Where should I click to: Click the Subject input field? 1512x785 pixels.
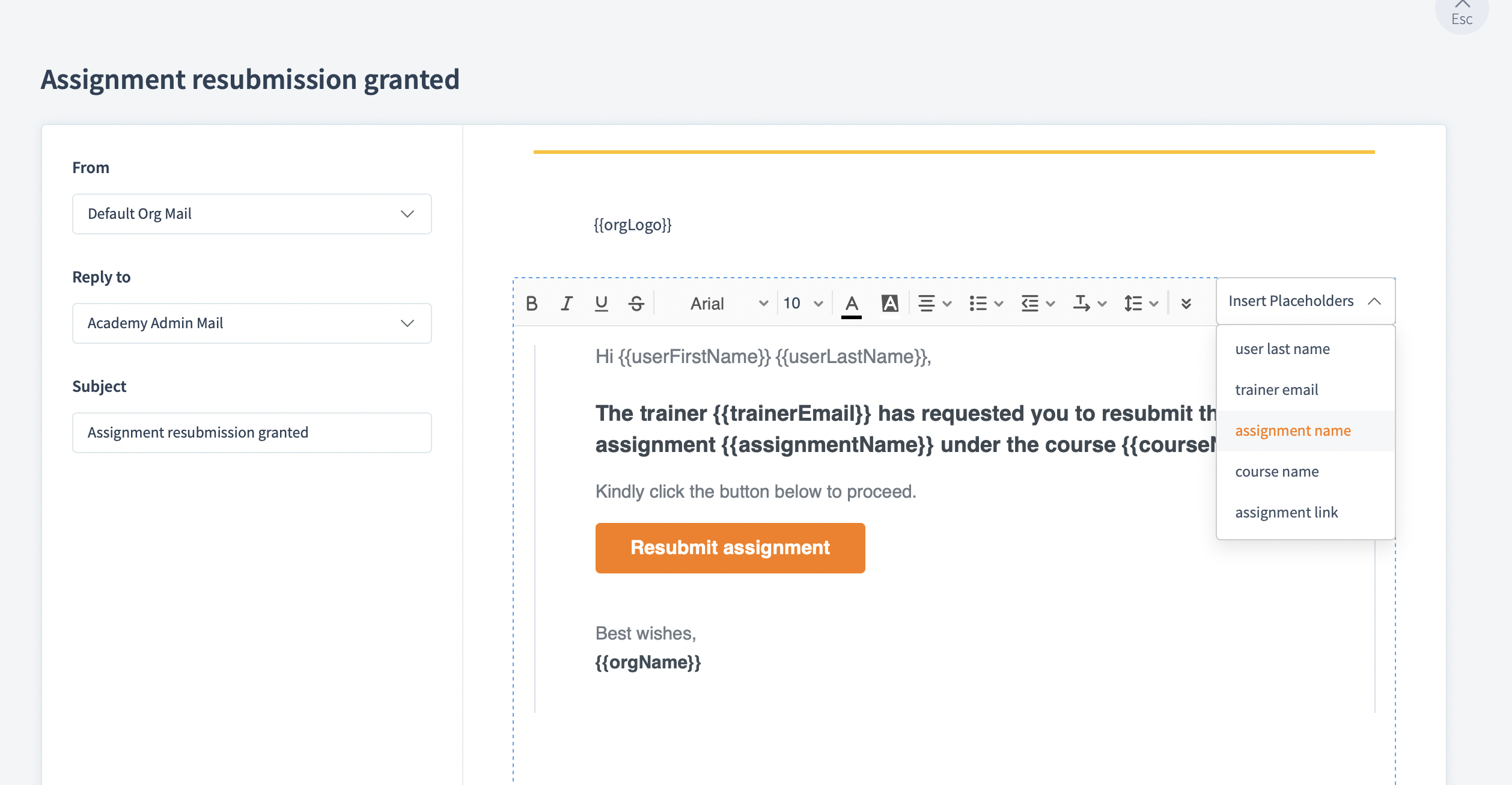252,433
